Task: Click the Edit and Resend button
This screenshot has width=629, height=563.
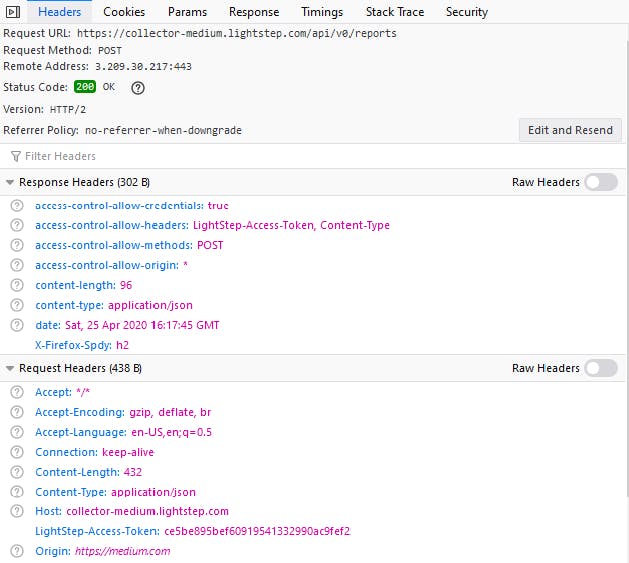Action: coord(570,130)
